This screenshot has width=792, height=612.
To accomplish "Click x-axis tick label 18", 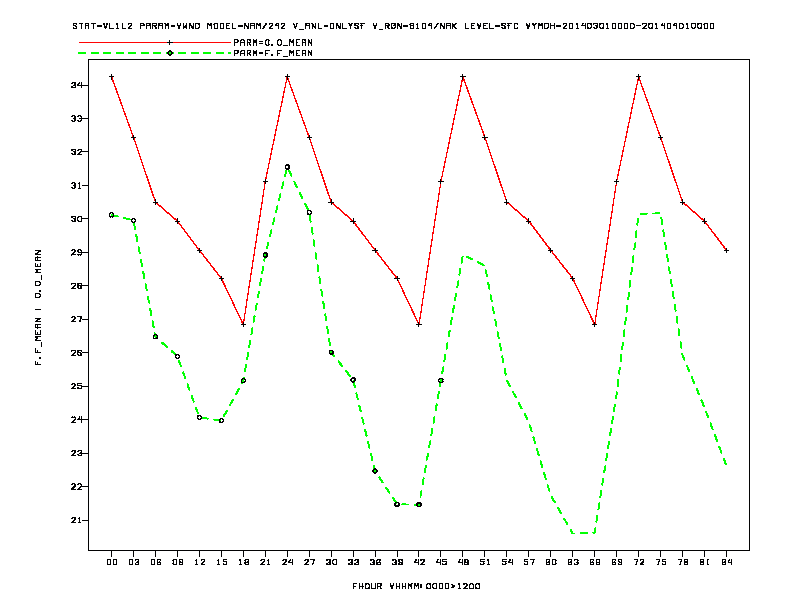I will pos(243,562).
